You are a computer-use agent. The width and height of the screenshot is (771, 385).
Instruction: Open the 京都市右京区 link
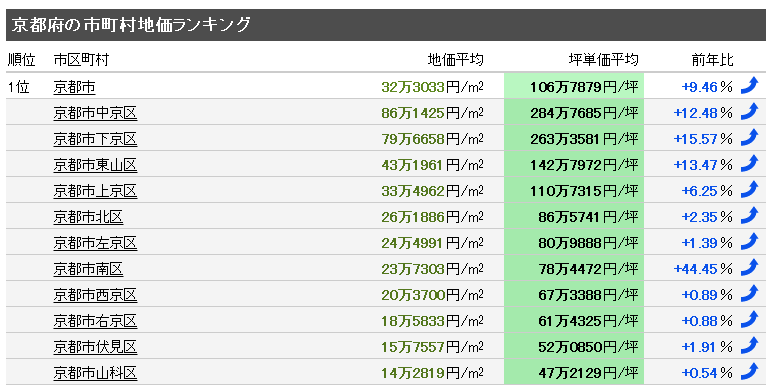[95, 321]
